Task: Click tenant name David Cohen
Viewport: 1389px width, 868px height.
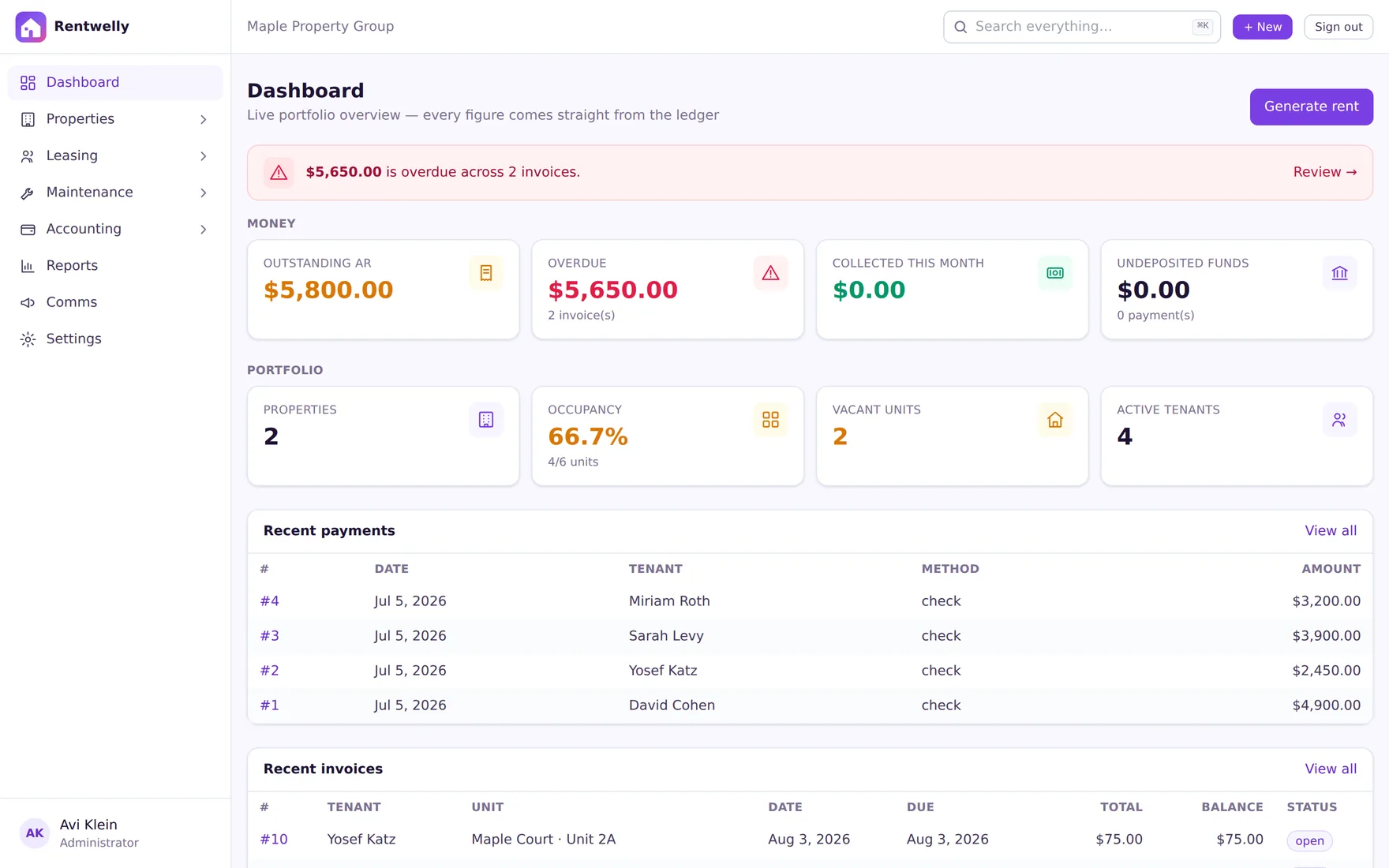Action: tap(672, 705)
